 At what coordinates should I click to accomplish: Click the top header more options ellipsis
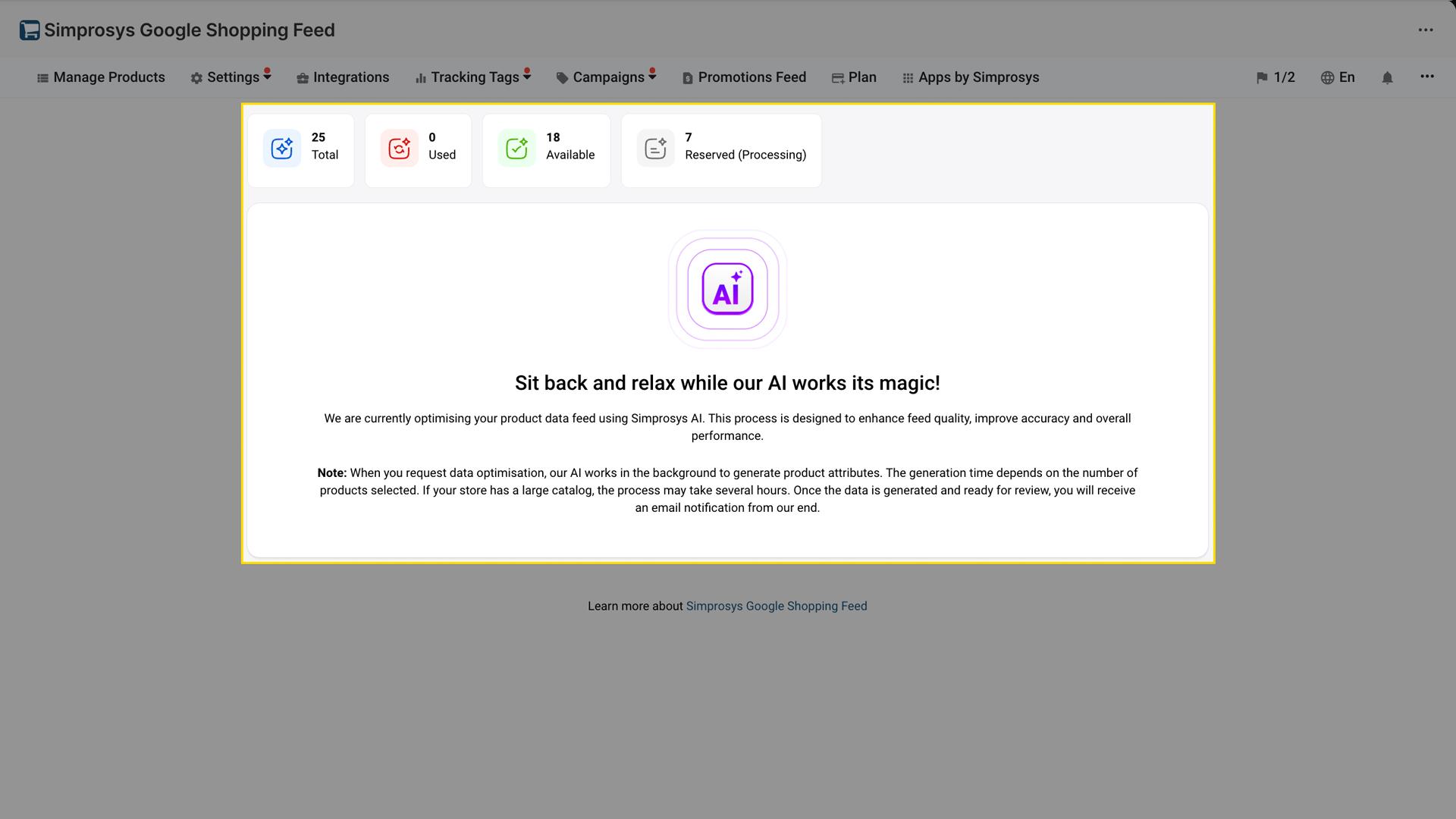click(x=1426, y=30)
